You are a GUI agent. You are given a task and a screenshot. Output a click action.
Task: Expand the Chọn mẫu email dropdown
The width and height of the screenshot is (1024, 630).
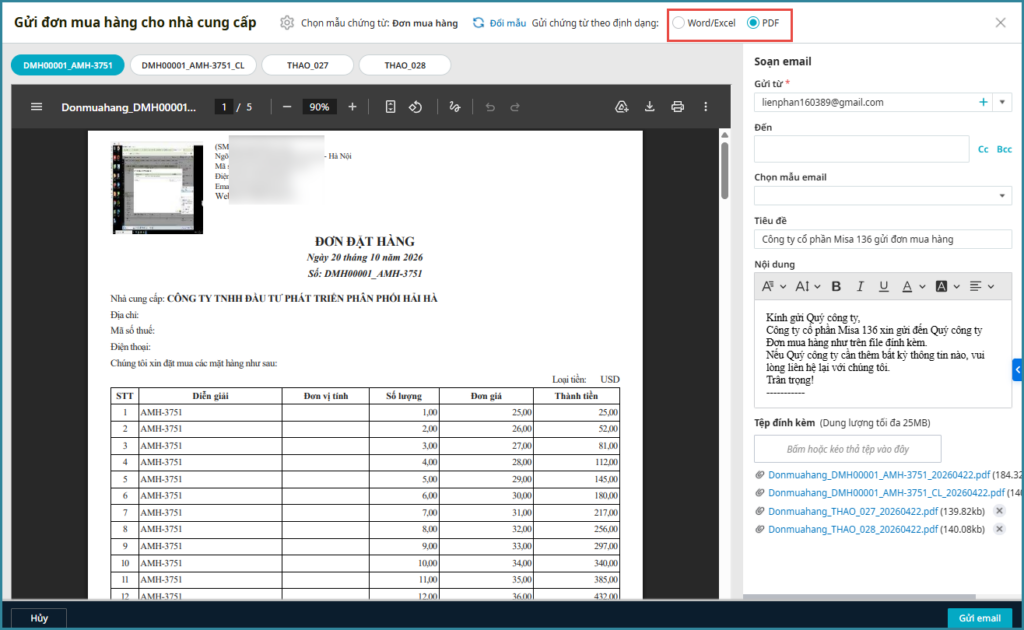click(x=1001, y=196)
